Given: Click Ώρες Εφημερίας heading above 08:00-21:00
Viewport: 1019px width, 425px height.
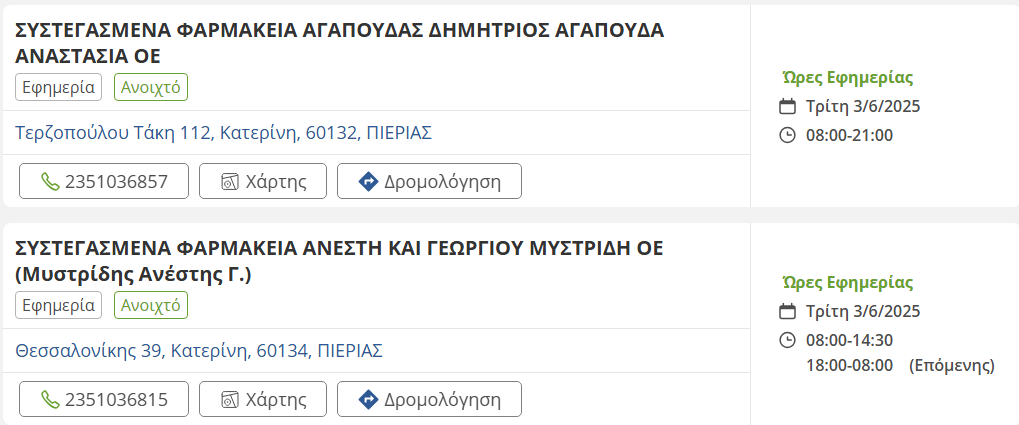Looking at the screenshot, I should pyautogui.click(x=848, y=78).
